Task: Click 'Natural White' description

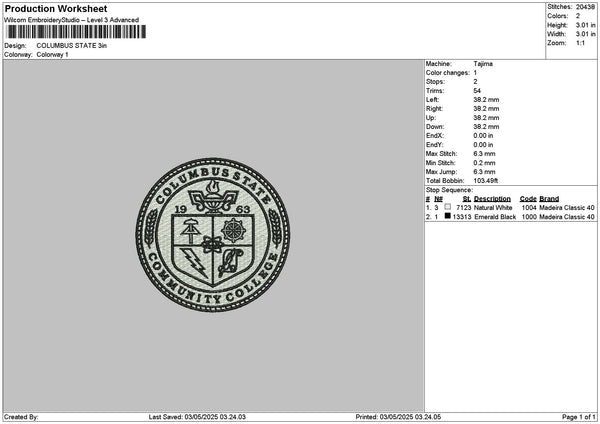Action: [493, 208]
